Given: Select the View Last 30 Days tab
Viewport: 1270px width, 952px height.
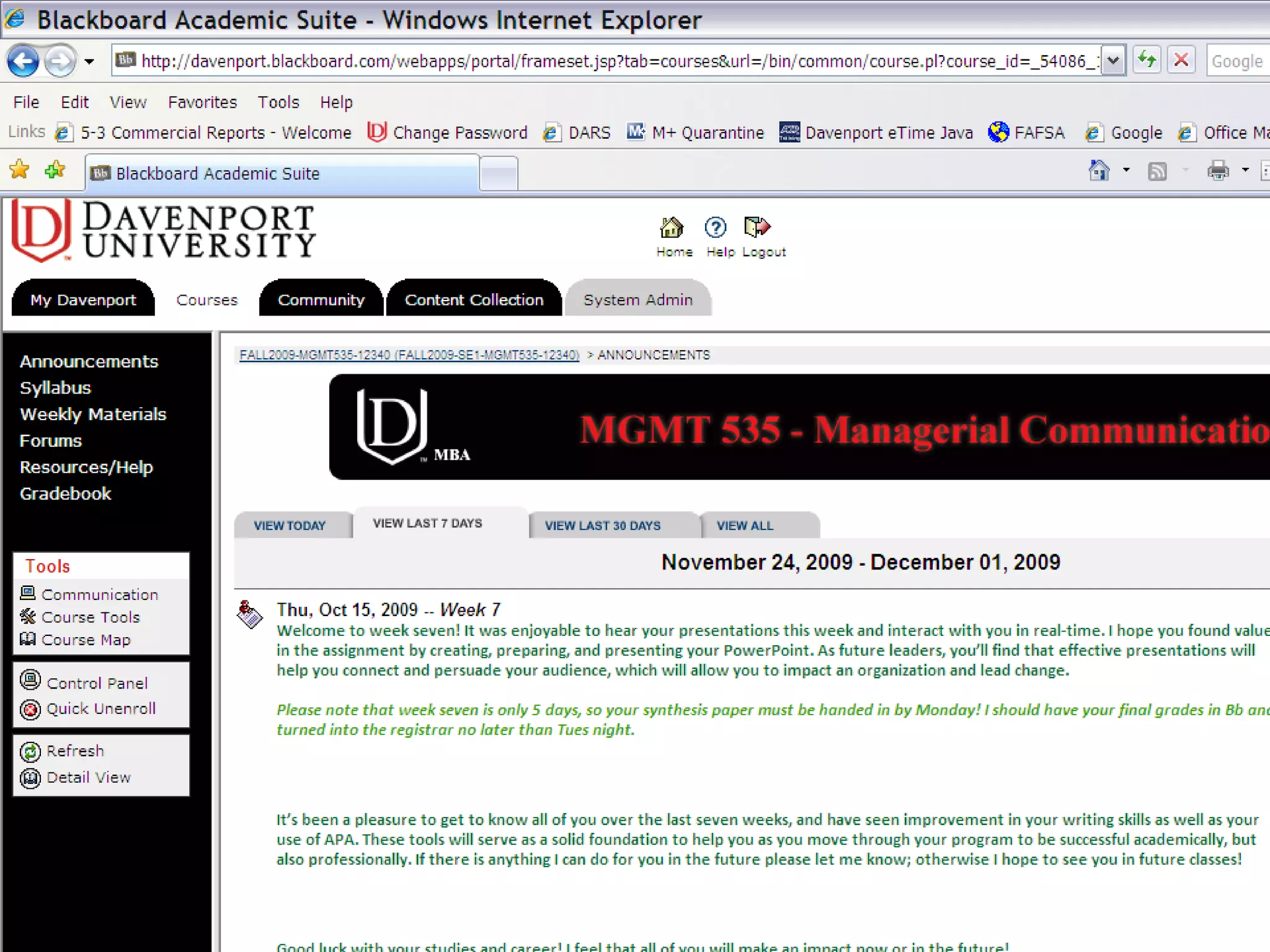Looking at the screenshot, I should (x=602, y=526).
